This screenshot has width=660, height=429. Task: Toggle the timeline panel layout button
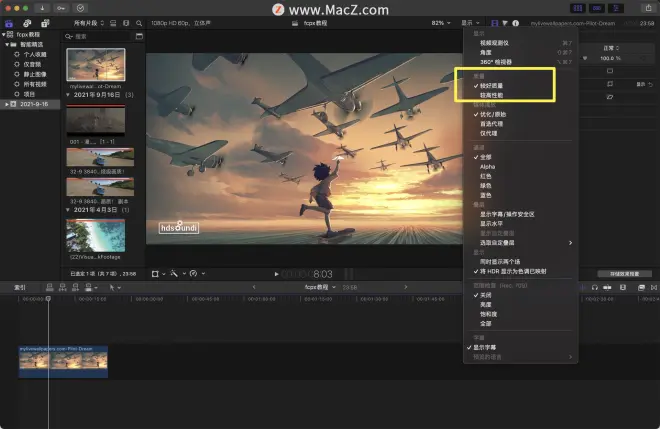pos(597,8)
